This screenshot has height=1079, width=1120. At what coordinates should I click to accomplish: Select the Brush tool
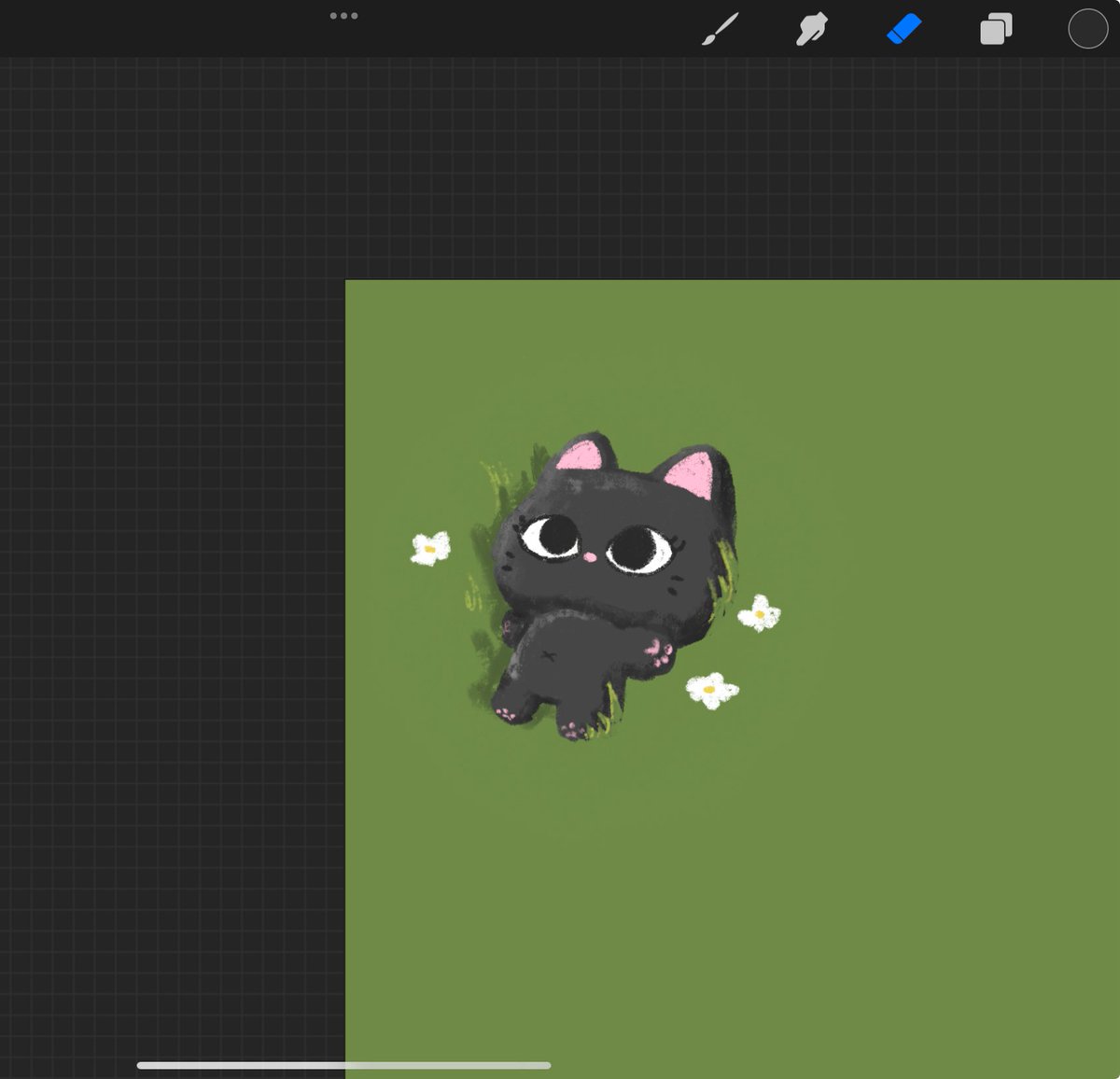720,29
